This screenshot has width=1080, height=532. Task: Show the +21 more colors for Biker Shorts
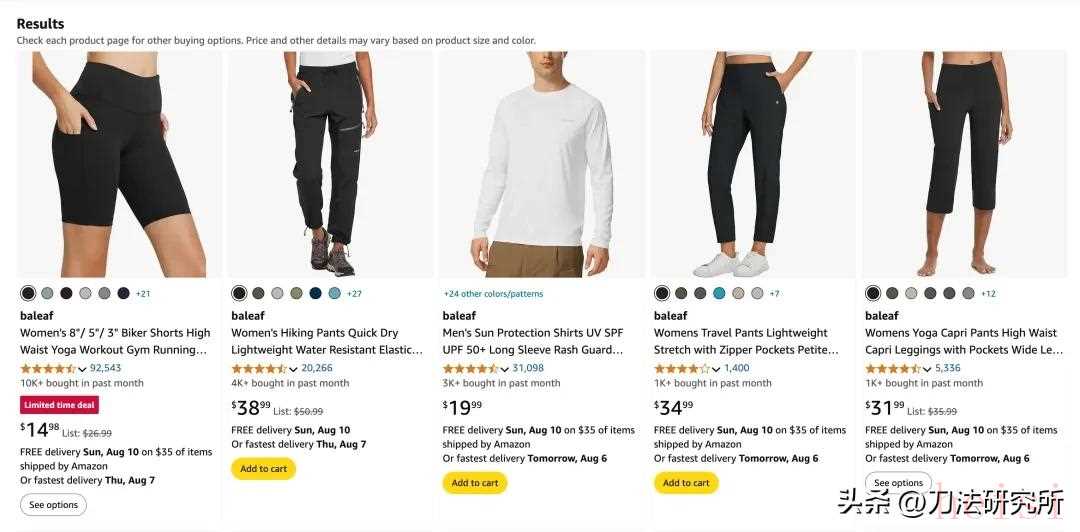143,294
